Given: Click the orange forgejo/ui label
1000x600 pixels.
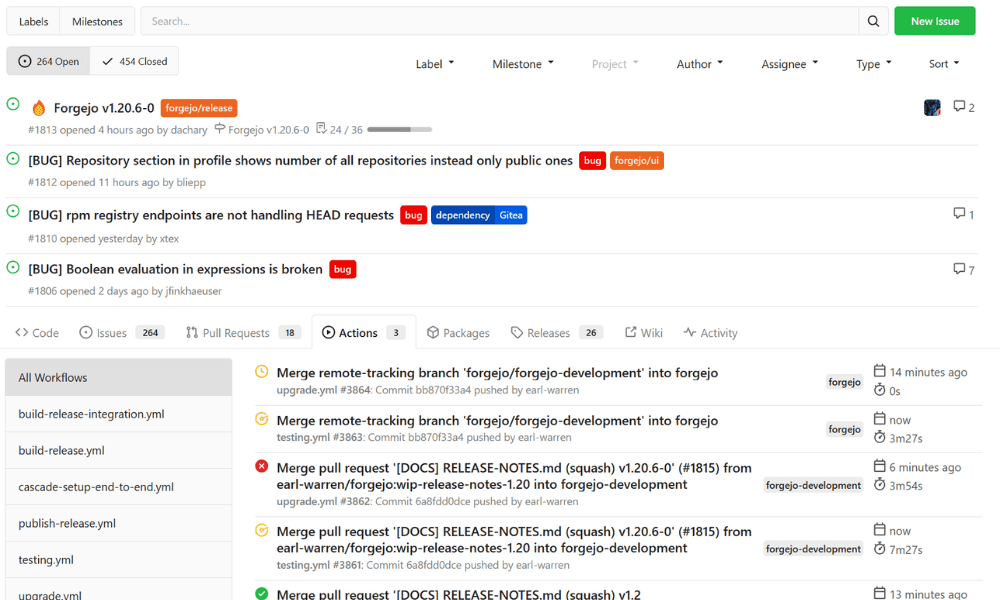Looking at the screenshot, I should [x=636, y=161].
